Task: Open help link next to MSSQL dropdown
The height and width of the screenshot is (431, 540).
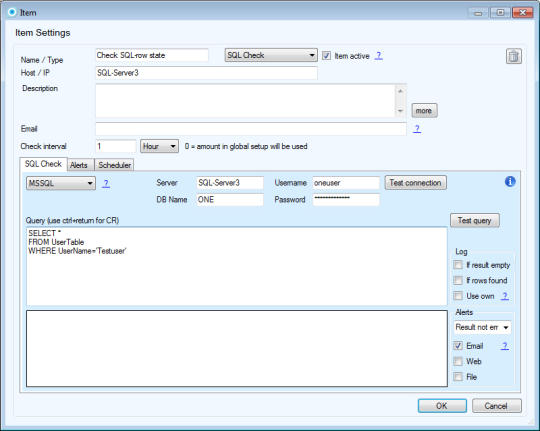Action: (x=106, y=183)
